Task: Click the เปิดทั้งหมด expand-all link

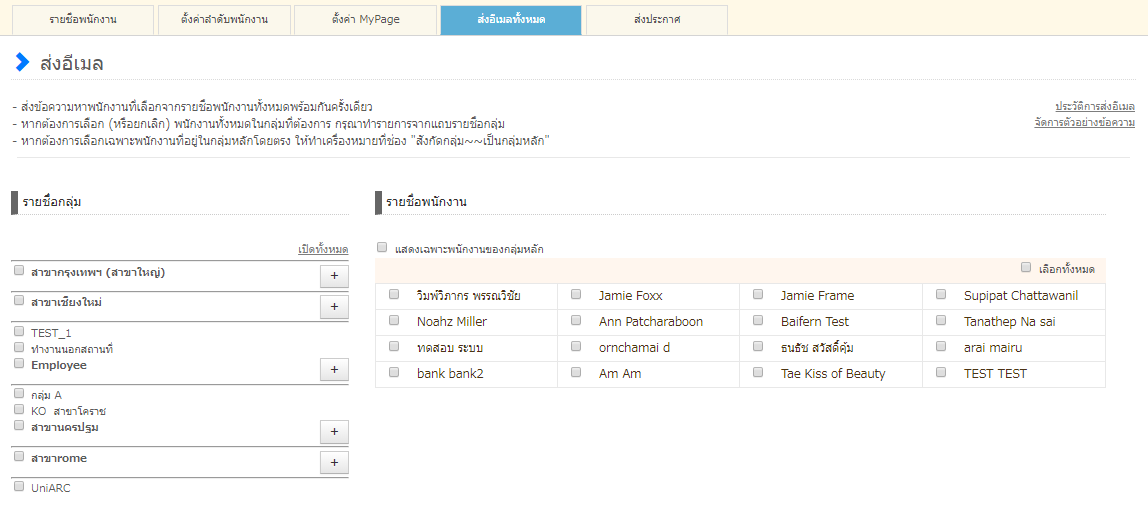Action: click(323, 249)
